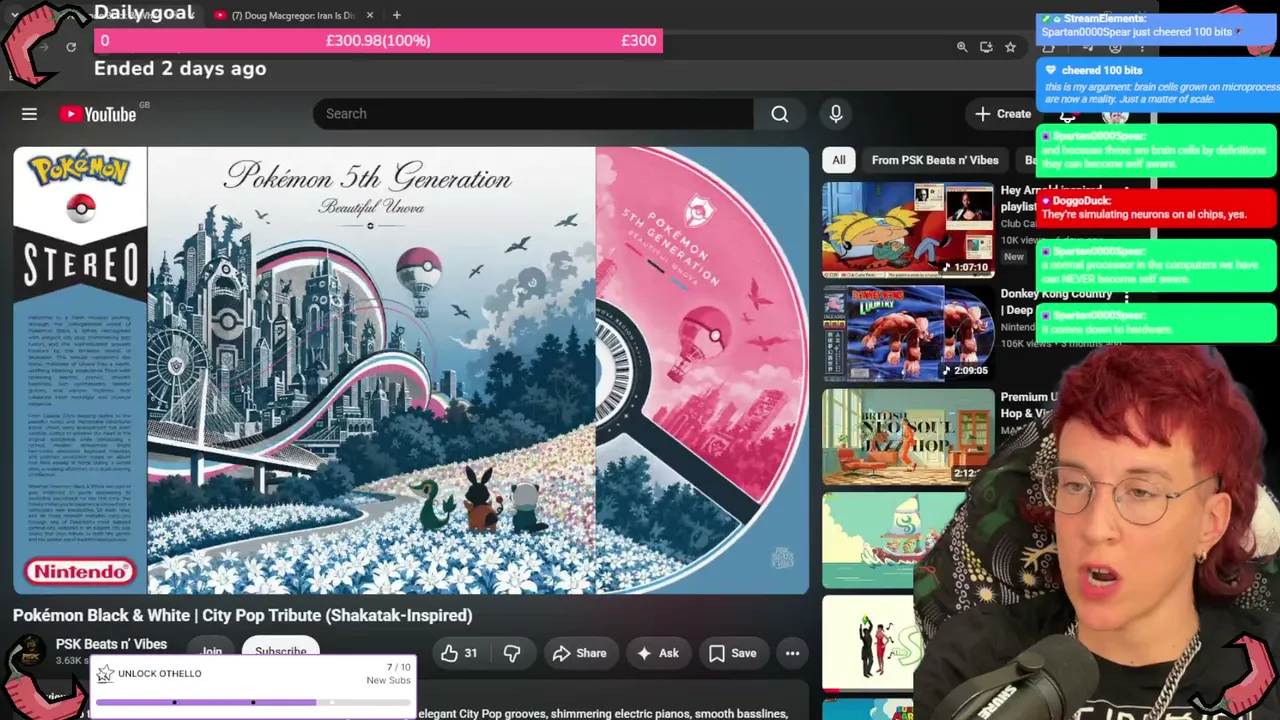This screenshot has height=720, width=1280.
Task: Open the Ask AI button
Action: pyautogui.click(x=658, y=653)
